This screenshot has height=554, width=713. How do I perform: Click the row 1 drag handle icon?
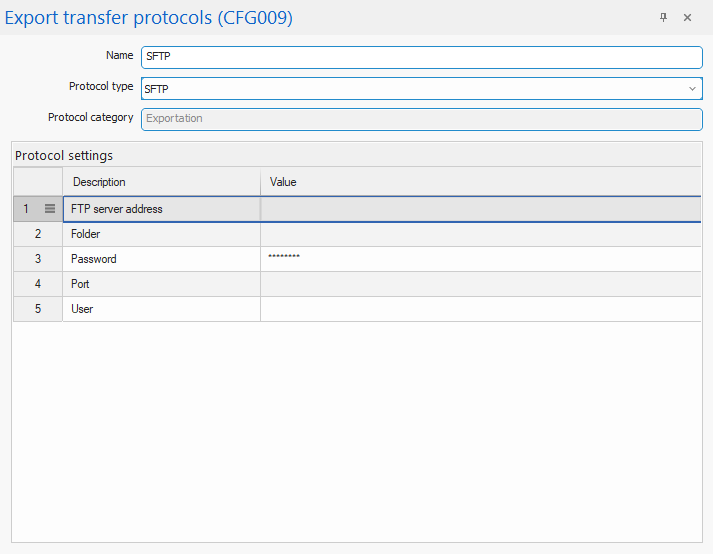tap(50, 209)
